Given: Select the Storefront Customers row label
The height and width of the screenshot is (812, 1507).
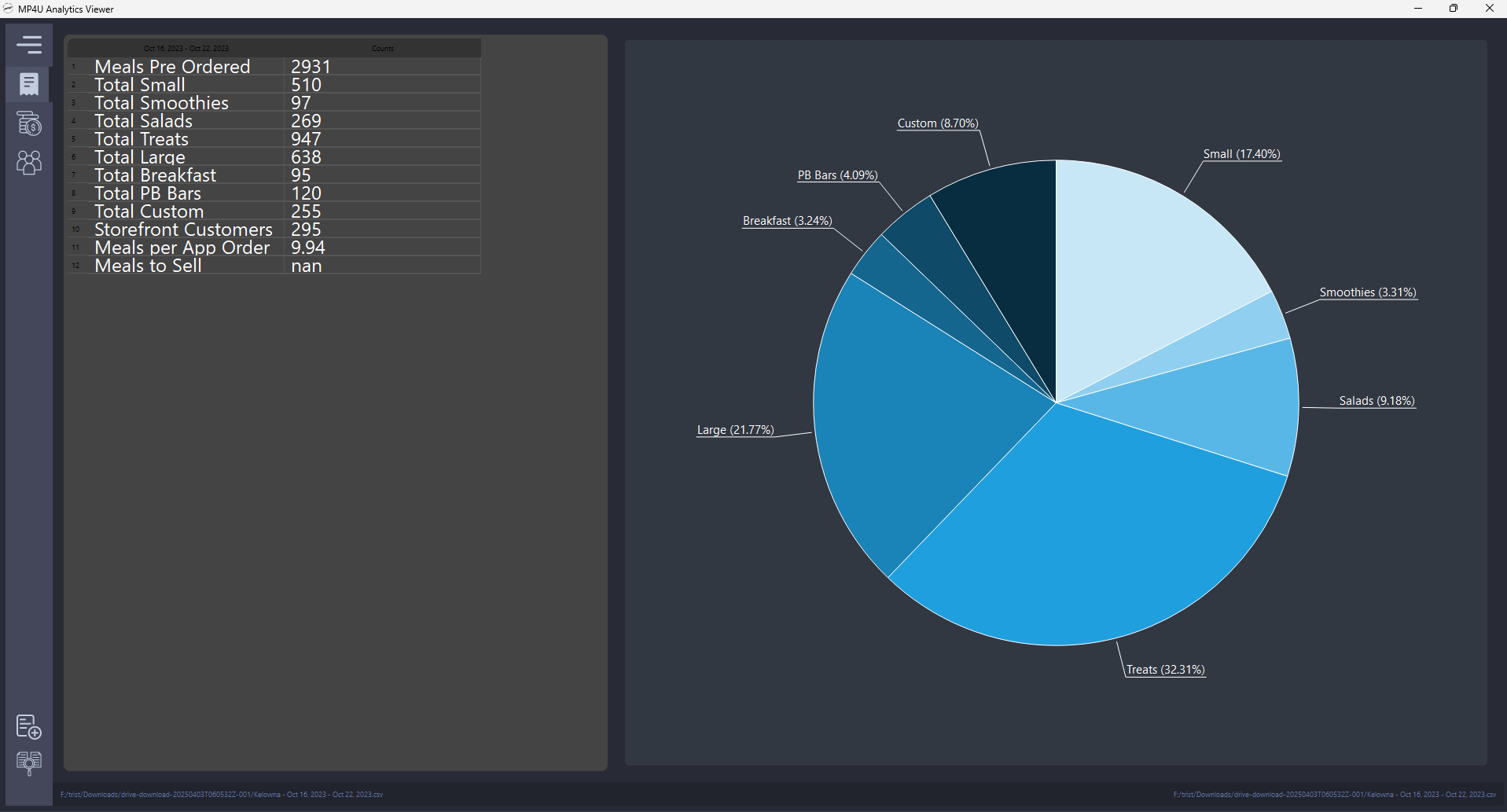Looking at the screenshot, I should [183, 230].
